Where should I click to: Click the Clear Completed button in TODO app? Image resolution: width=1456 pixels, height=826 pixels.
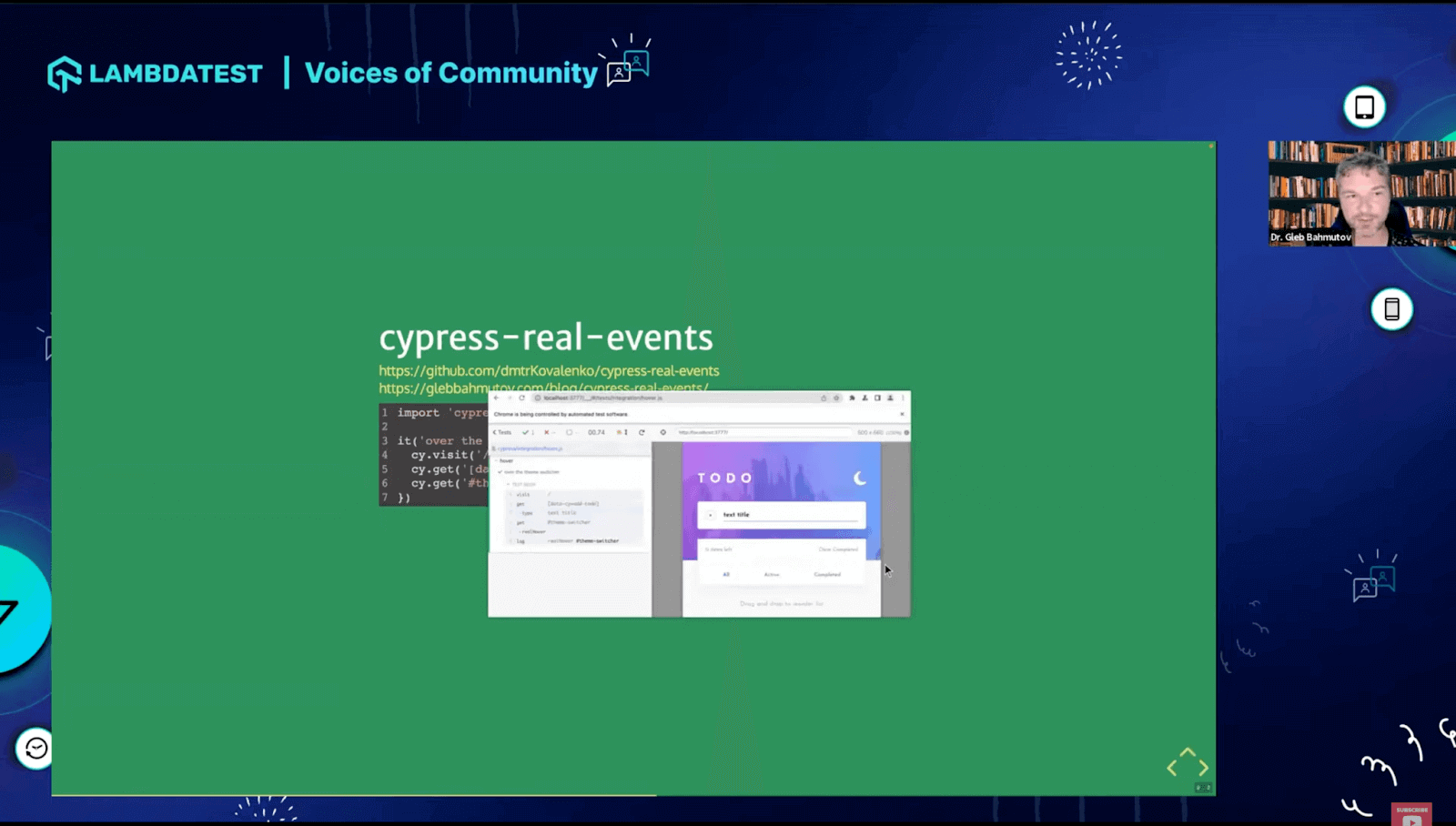pos(838,549)
